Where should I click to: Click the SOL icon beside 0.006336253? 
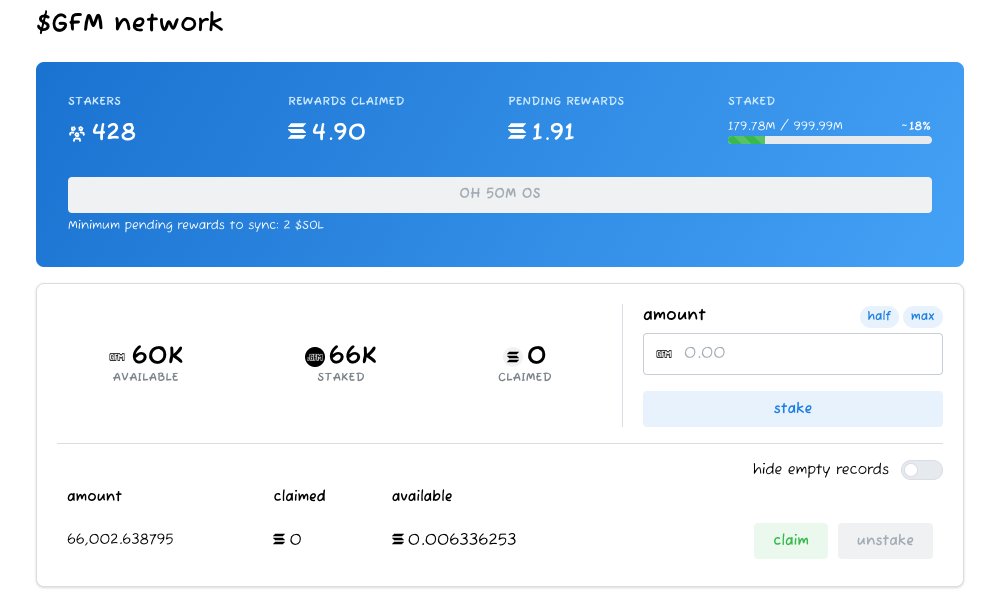click(398, 539)
